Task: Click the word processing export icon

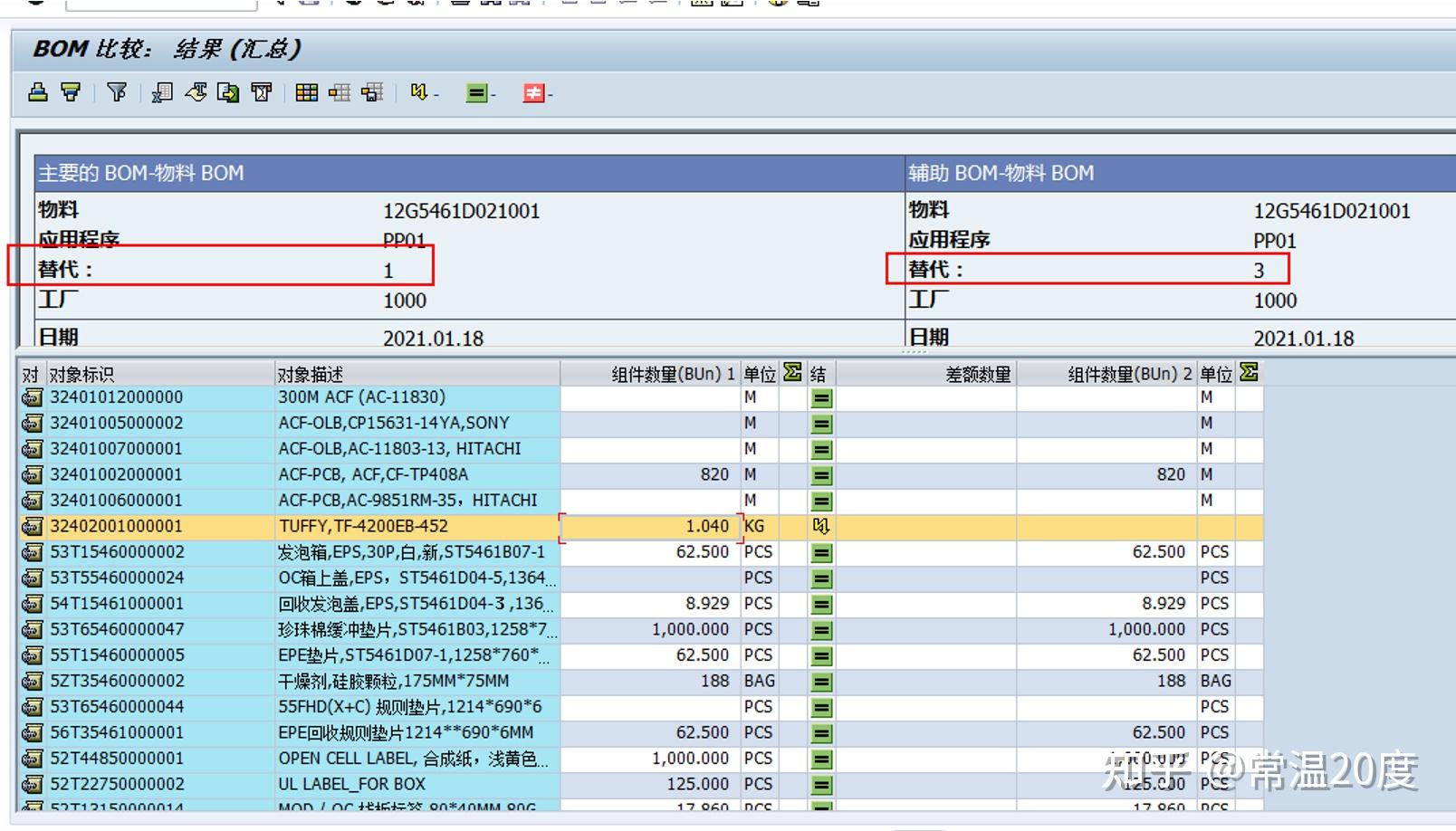Action: point(196,93)
